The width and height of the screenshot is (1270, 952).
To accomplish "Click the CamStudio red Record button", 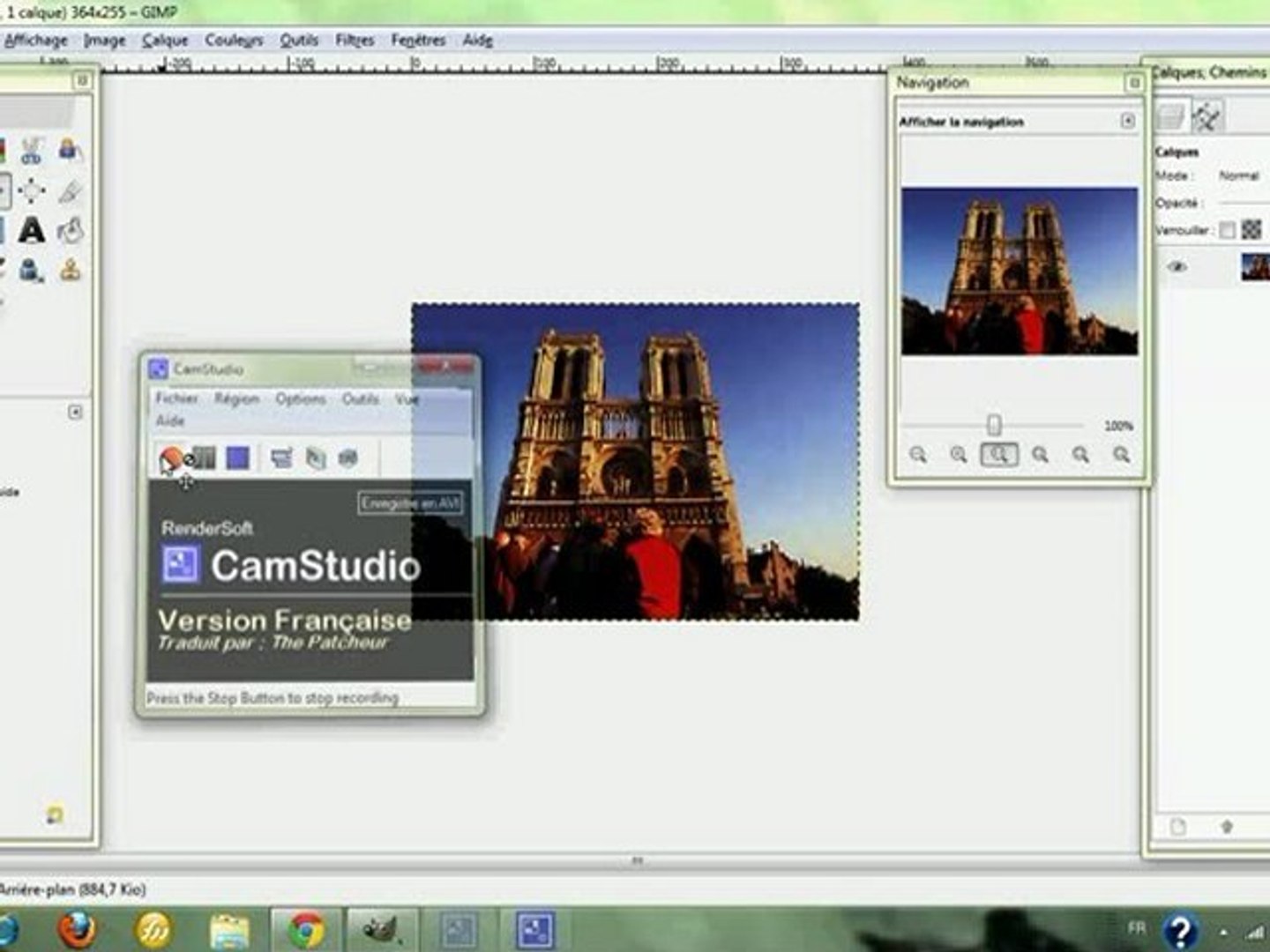I will (x=171, y=457).
